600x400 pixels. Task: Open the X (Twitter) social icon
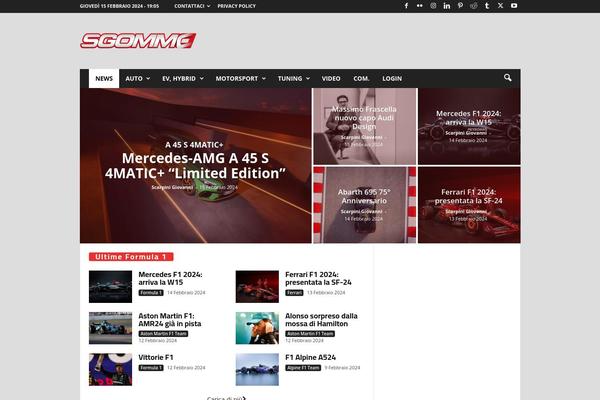(500, 6)
